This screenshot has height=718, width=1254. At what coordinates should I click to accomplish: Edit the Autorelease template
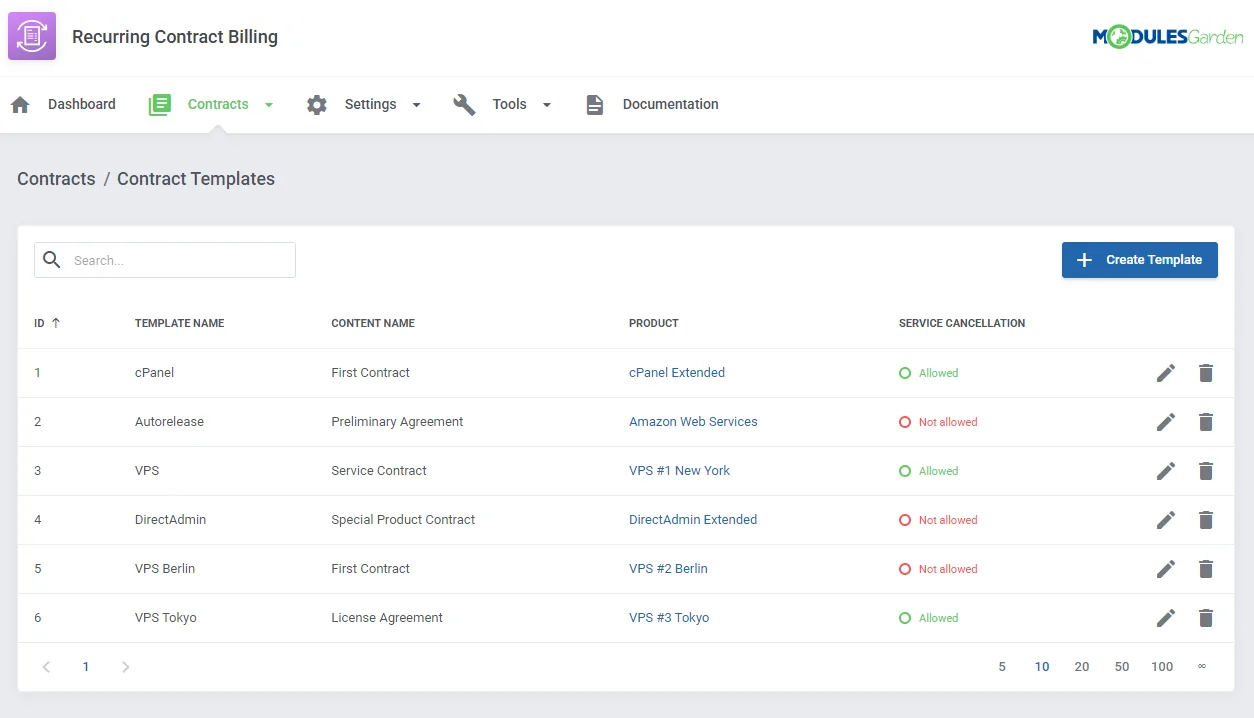tap(1166, 422)
